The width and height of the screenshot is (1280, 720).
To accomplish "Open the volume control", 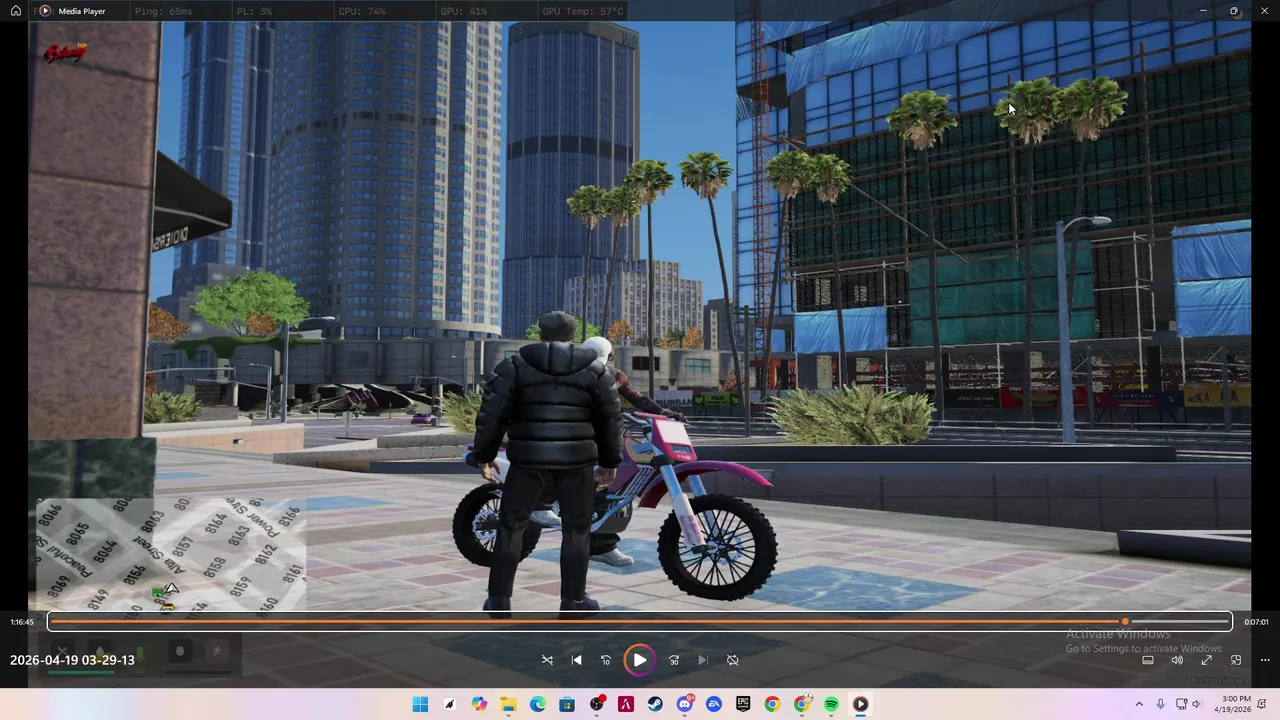I will click(x=1177, y=660).
